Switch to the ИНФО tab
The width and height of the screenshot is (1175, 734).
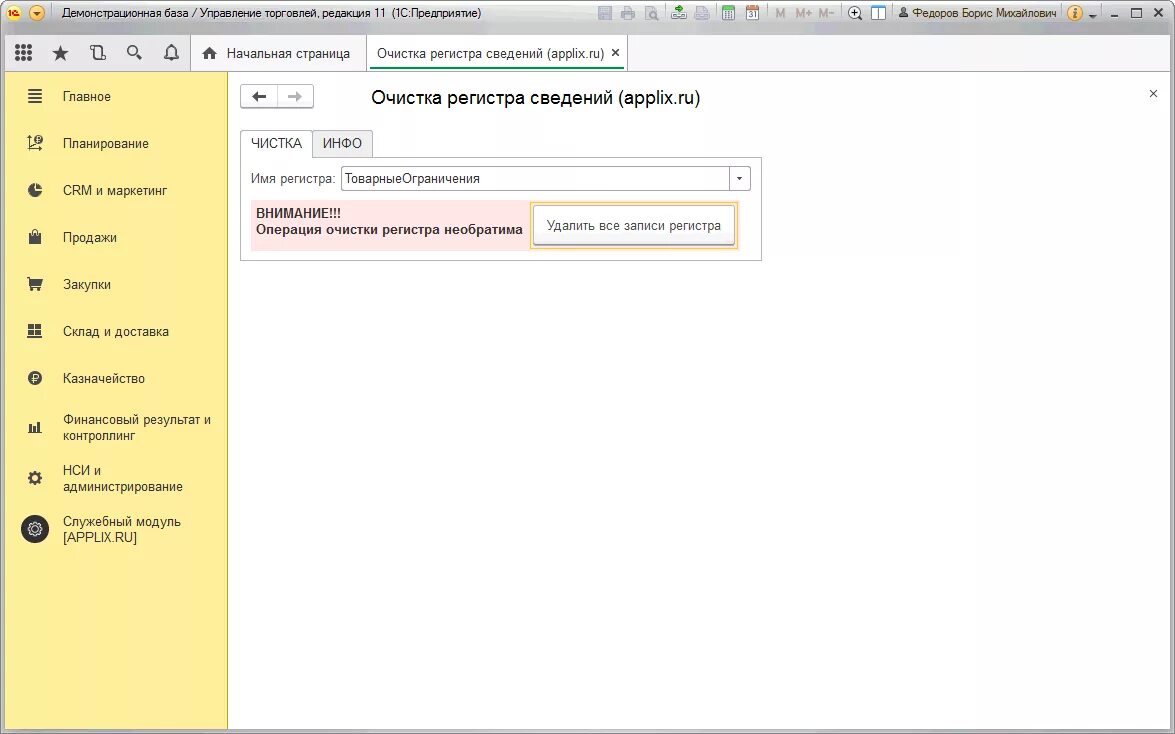pos(342,143)
